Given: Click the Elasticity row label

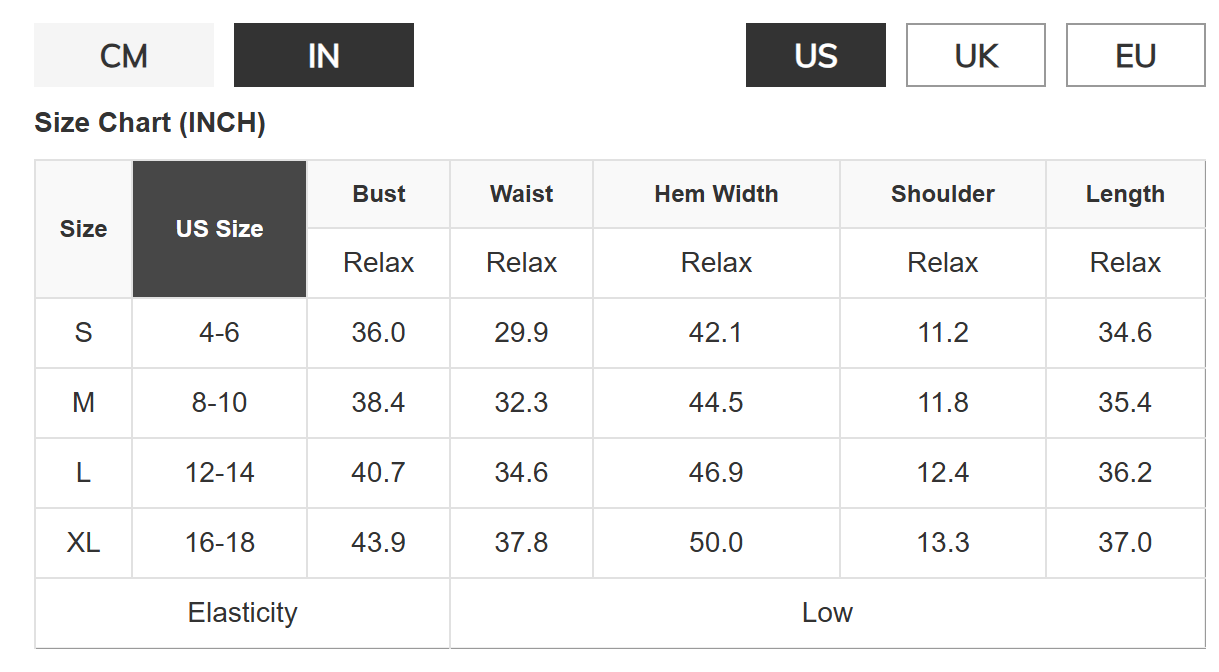Looking at the screenshot, I should [242, 613].
